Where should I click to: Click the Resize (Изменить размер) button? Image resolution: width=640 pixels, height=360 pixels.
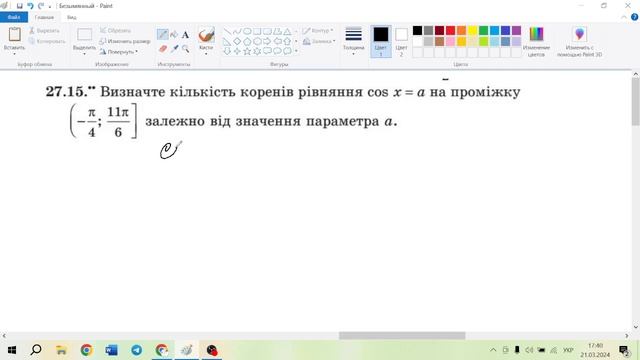click(x=125, y=41)
